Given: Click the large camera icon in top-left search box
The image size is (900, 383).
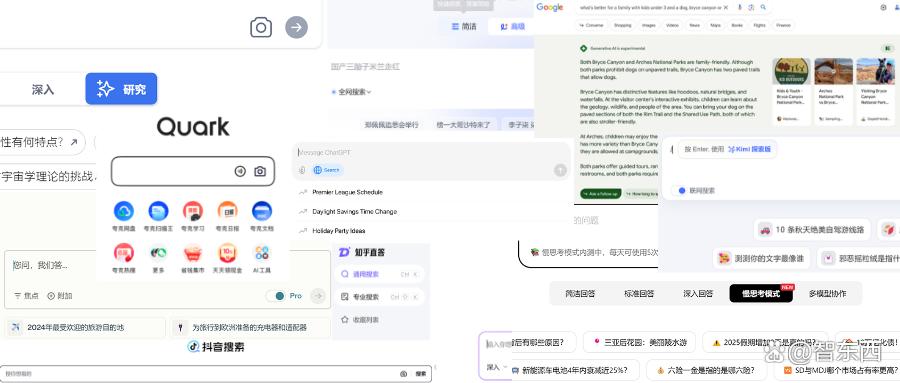Looking at the screenshot, I should (261, 27).
